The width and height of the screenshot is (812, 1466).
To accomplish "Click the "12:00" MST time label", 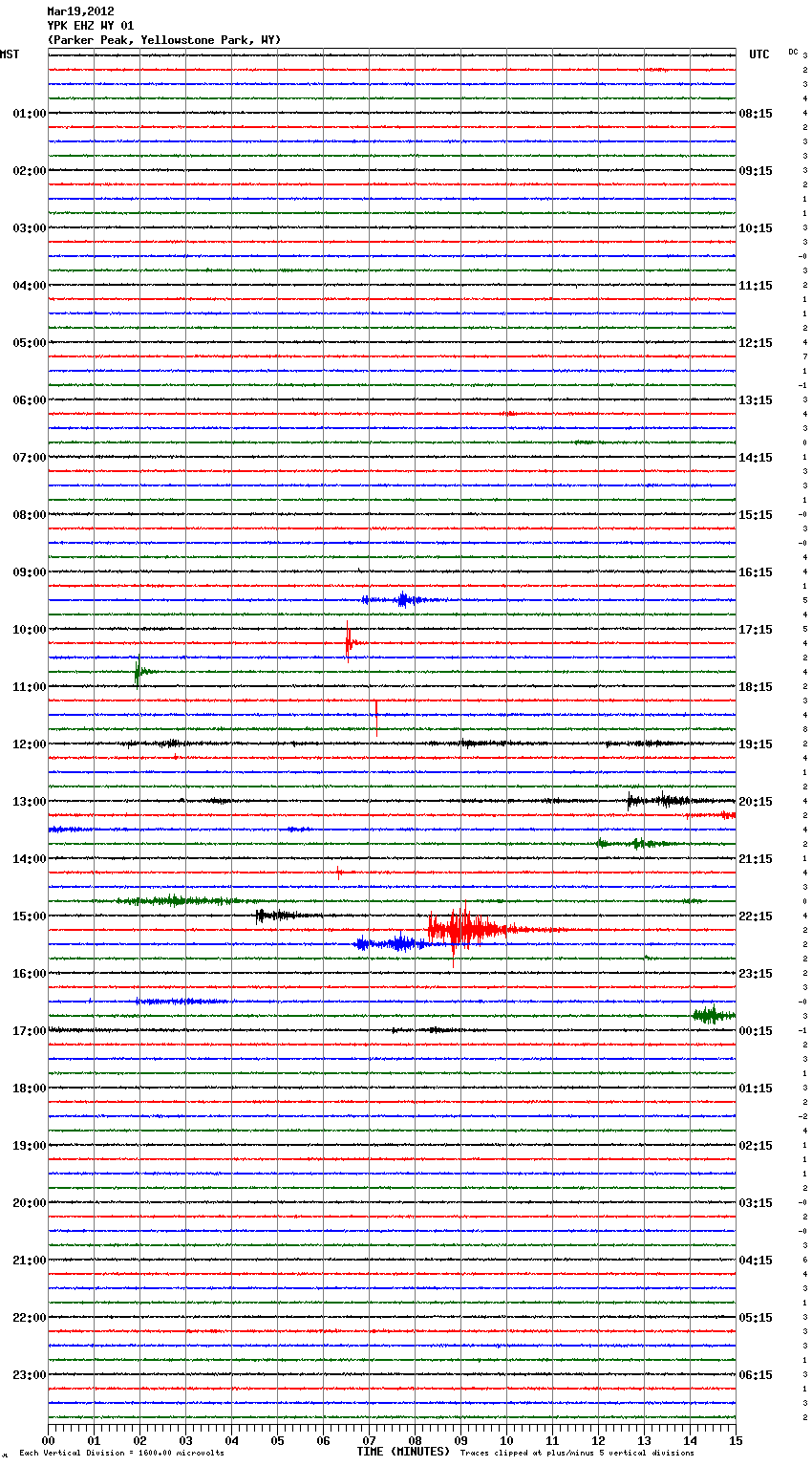I will pos(29,744).
